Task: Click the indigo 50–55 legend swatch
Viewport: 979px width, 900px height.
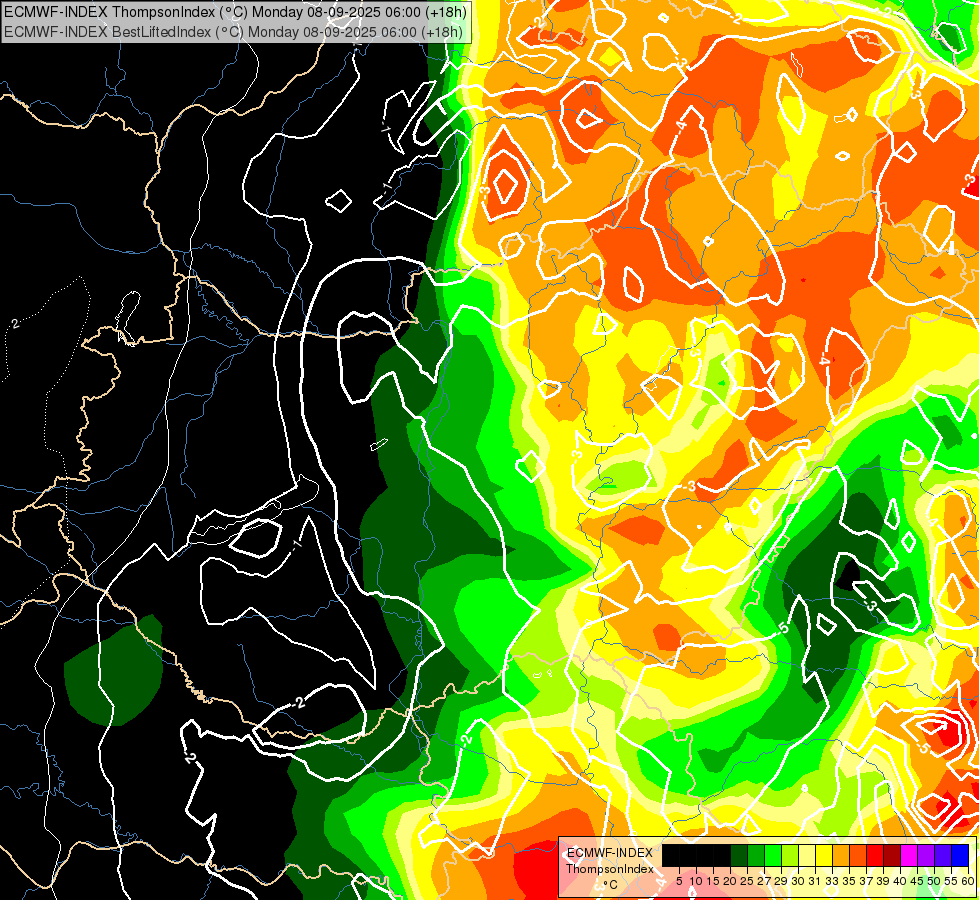Action: 943,855
